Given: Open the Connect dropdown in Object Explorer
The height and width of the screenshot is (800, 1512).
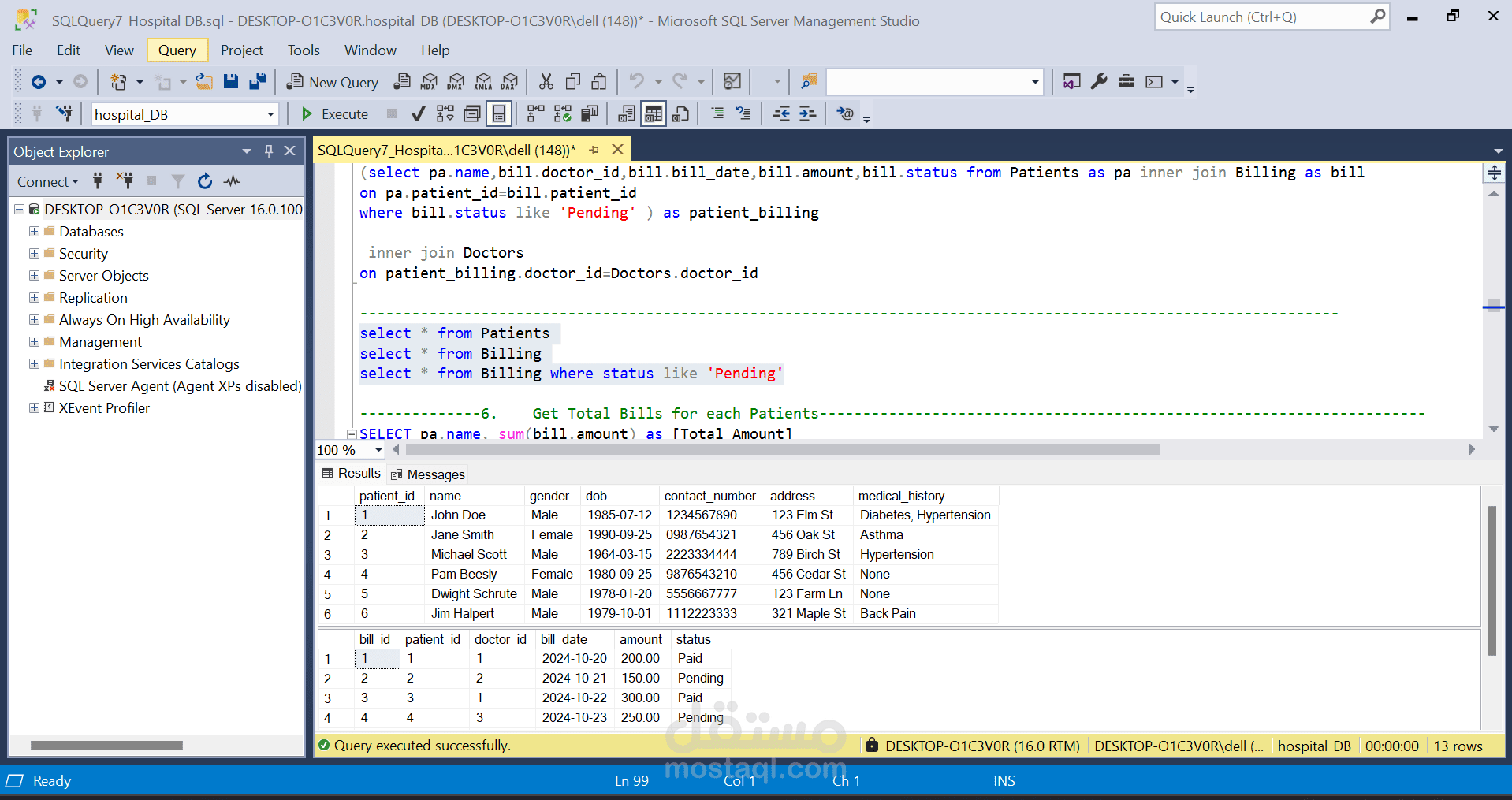Looking at the screenshot, I should [48, 181].
